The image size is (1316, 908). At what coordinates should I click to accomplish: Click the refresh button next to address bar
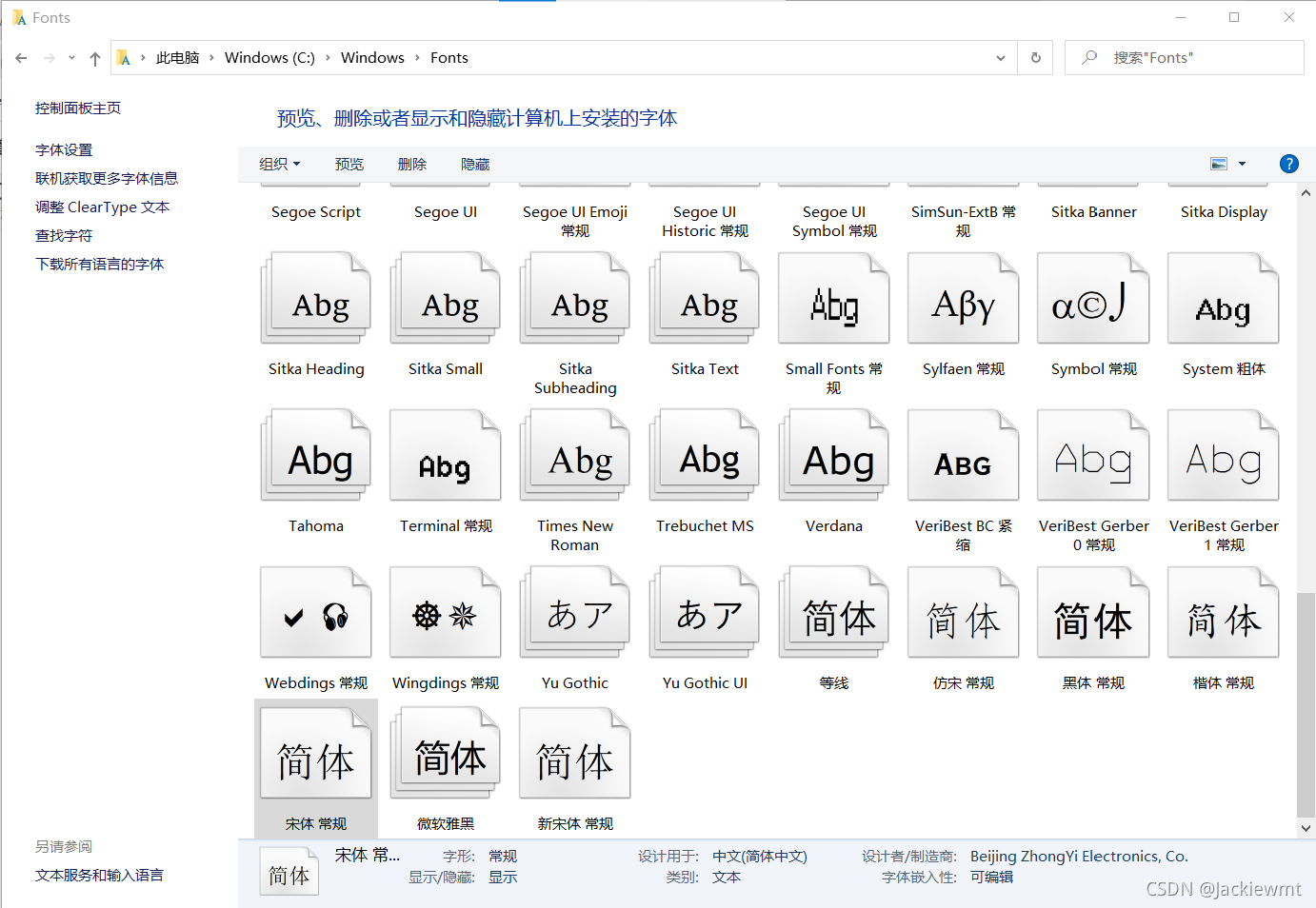(1036, 58)
